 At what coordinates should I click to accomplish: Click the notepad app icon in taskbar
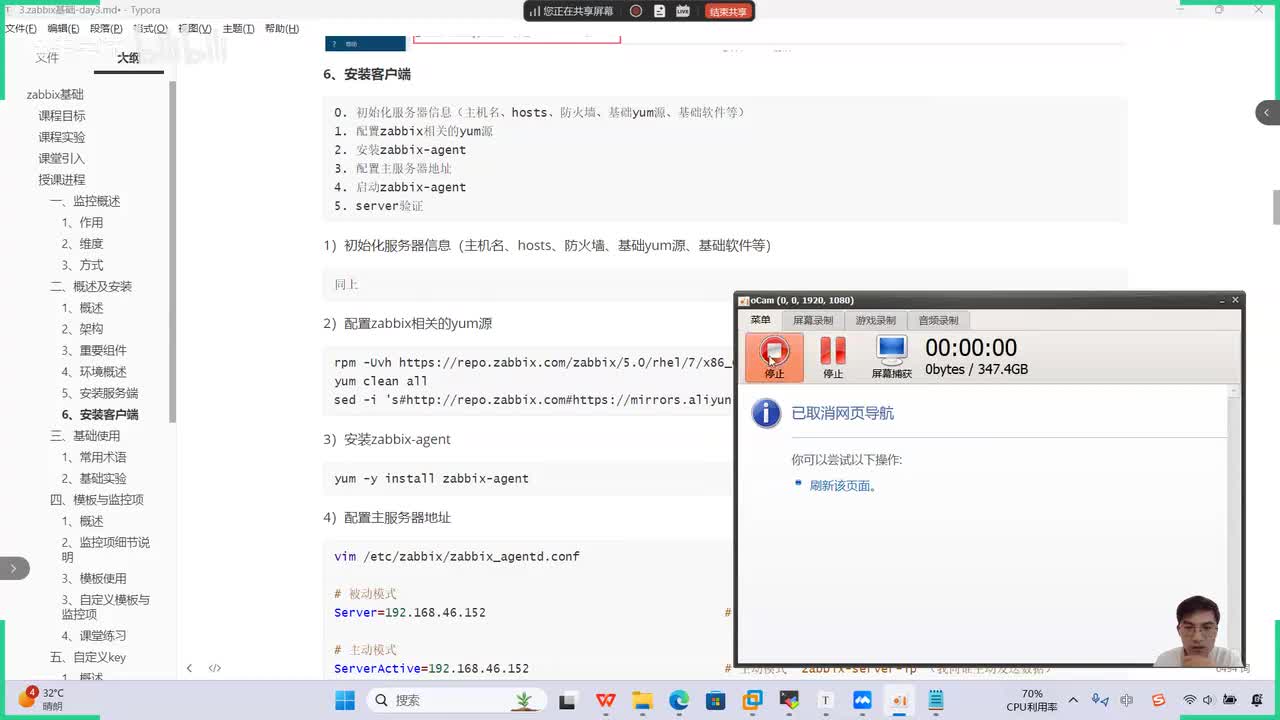936,700
